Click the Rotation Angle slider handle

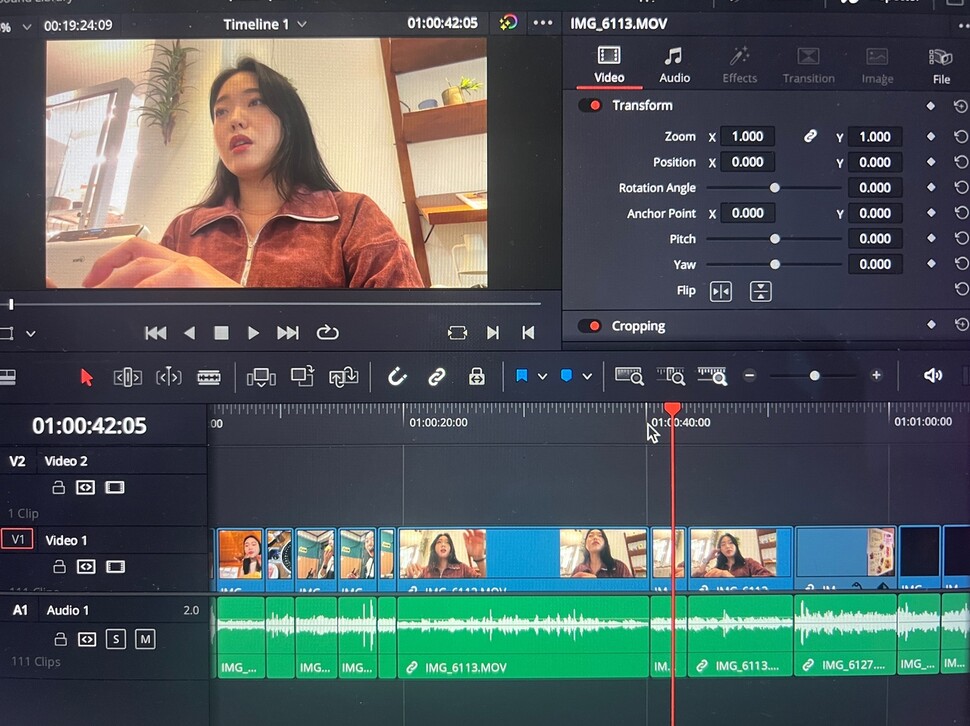[x=774, y=188]
